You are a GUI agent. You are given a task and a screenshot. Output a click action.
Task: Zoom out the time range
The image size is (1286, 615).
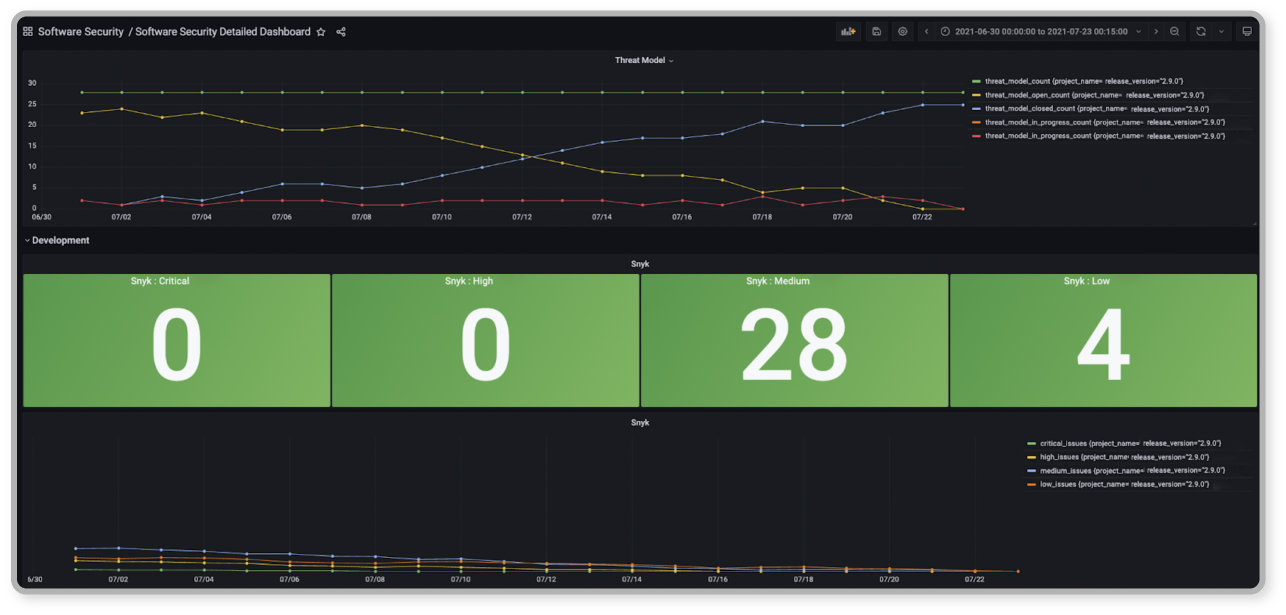click(1175, 32)
